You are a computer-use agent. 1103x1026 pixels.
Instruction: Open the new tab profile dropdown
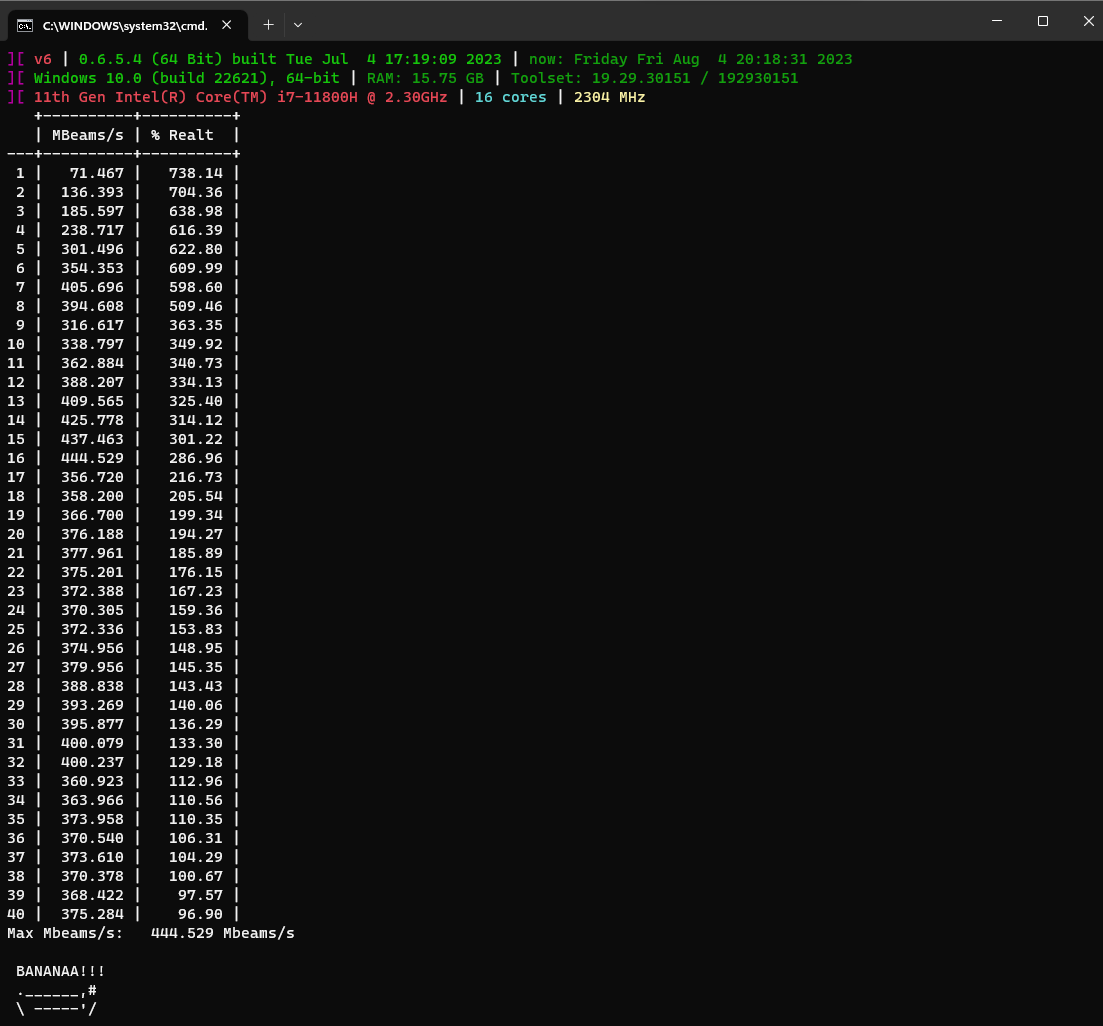tap(298, 25)
